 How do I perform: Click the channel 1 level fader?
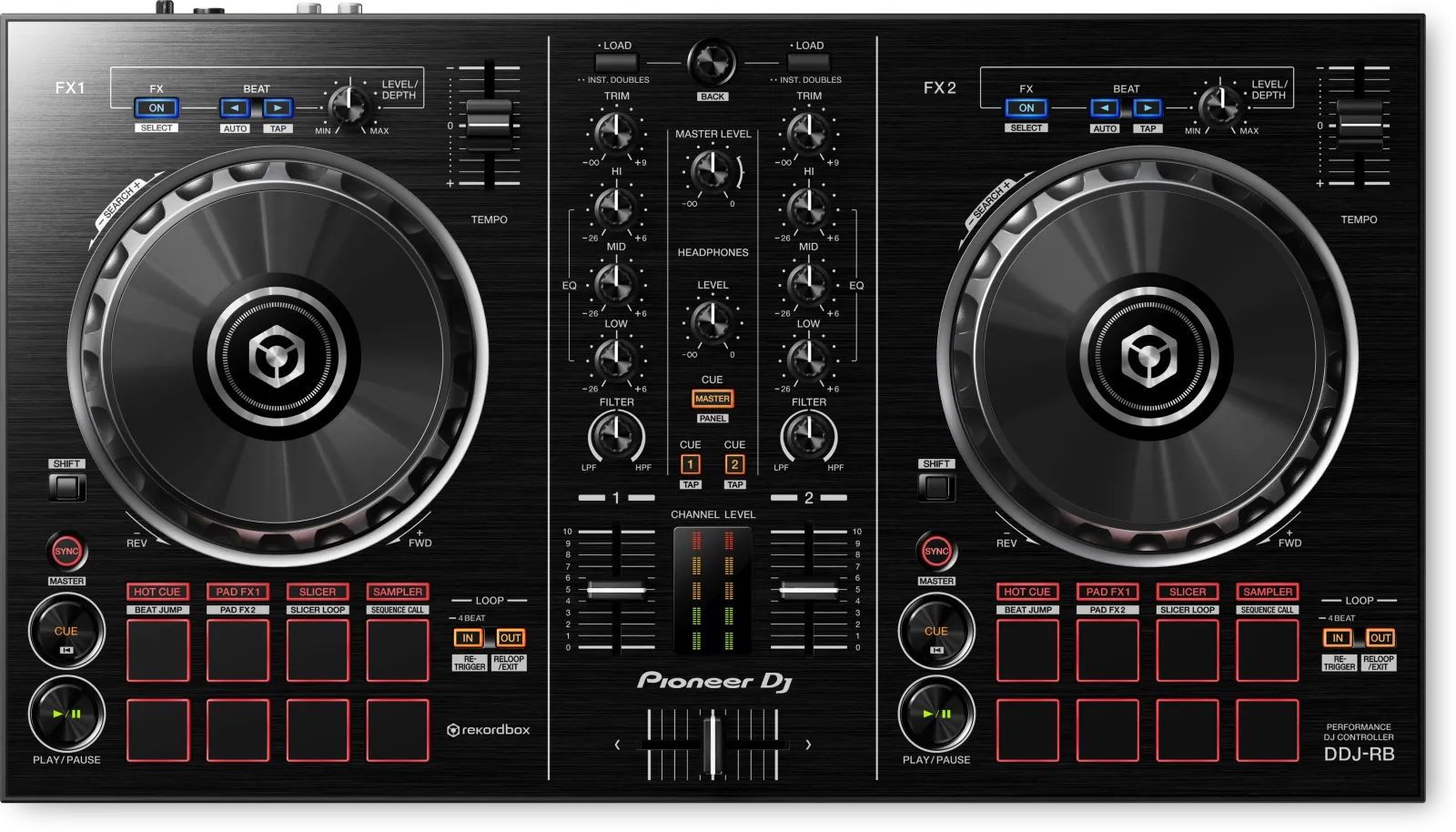pos(616,591)
